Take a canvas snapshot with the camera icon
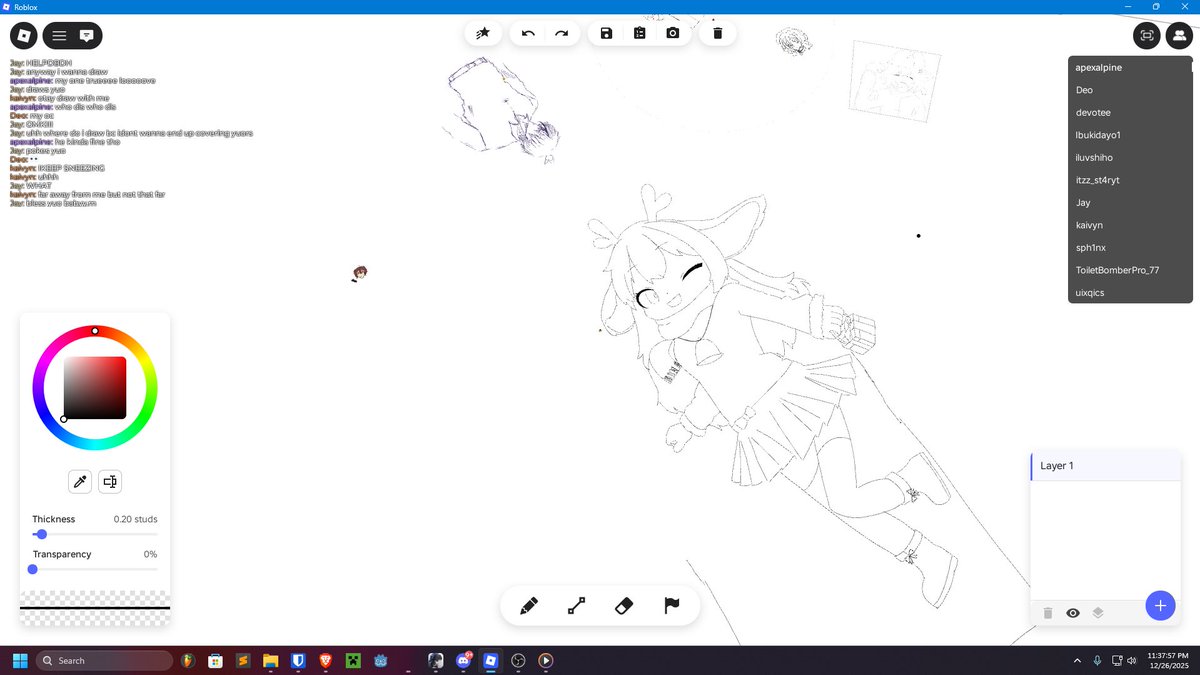 (x=672, y=33)
